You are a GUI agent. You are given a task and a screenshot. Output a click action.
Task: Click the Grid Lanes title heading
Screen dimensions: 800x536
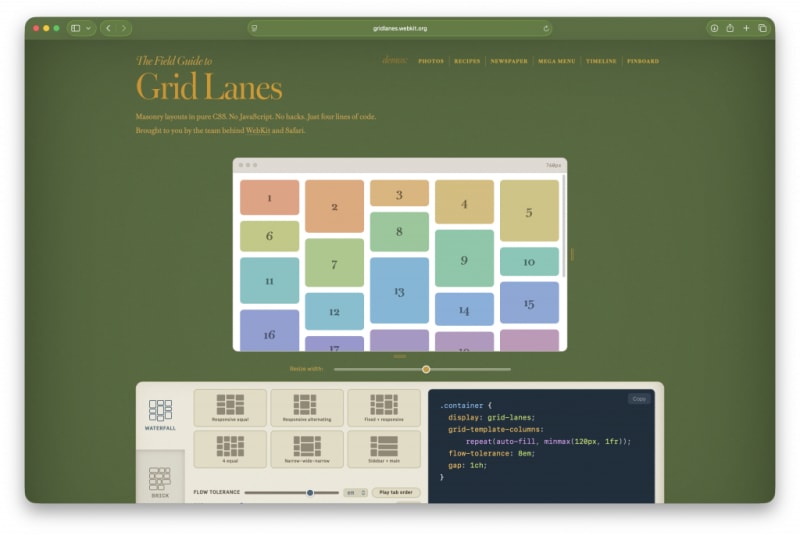(209, 87)
